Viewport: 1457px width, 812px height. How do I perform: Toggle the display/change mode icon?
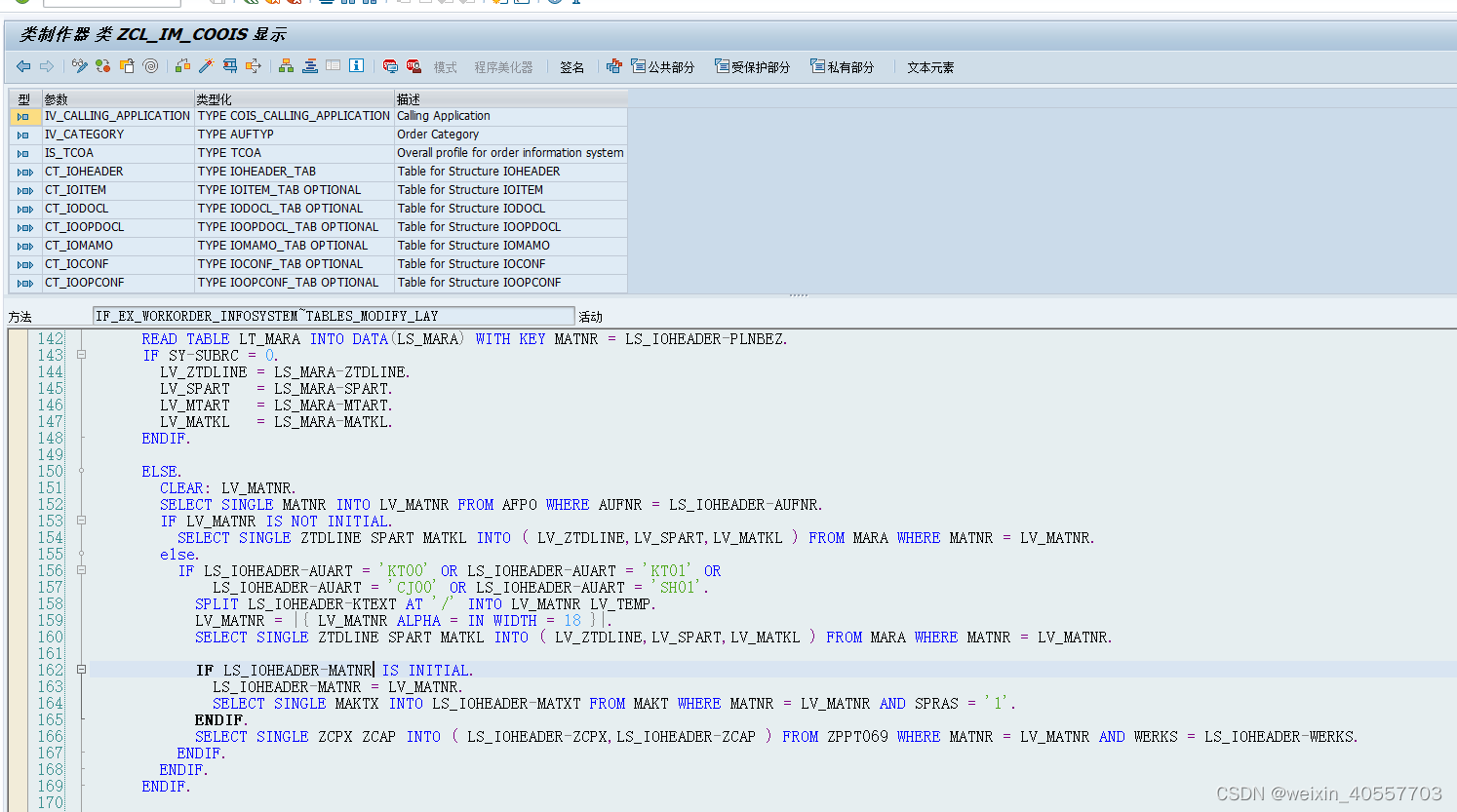point(80,66)
